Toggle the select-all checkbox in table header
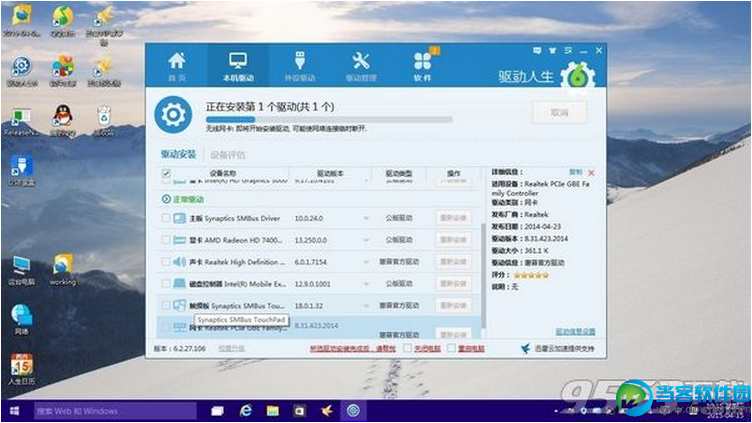Screen dimensions: 752x423 coord(166,174)
